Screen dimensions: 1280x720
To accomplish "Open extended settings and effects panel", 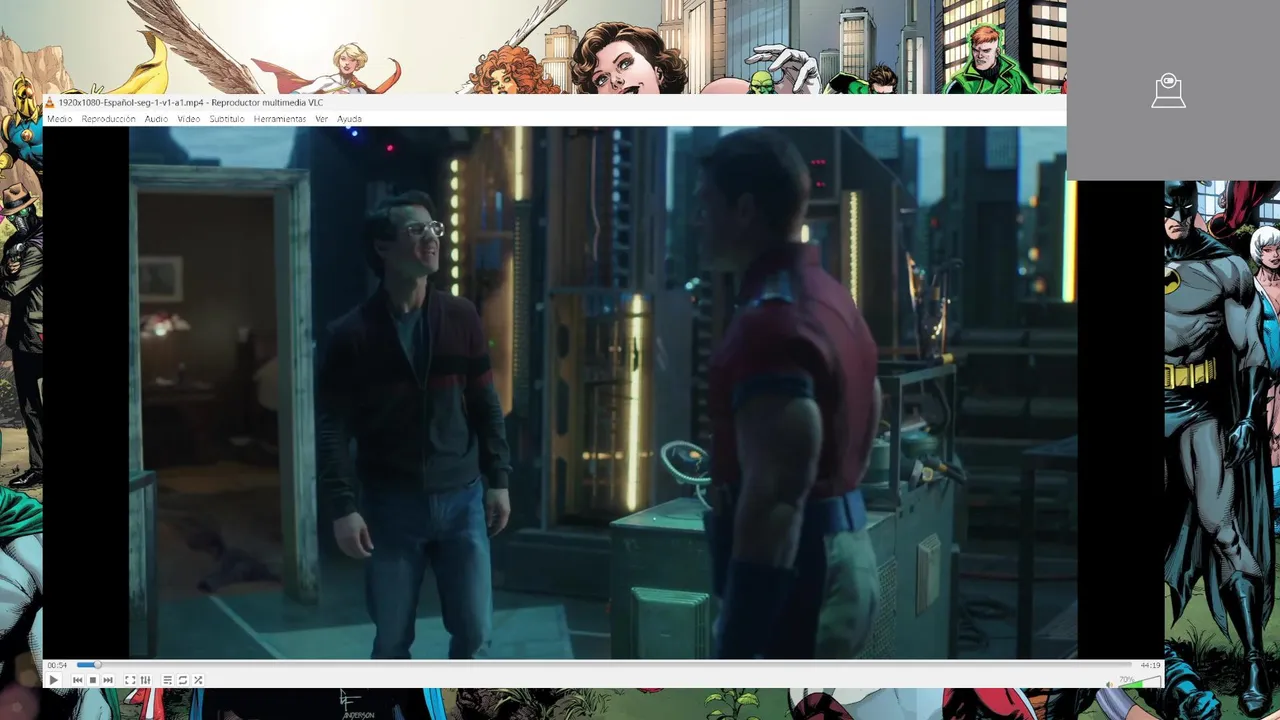I will 146,680.
